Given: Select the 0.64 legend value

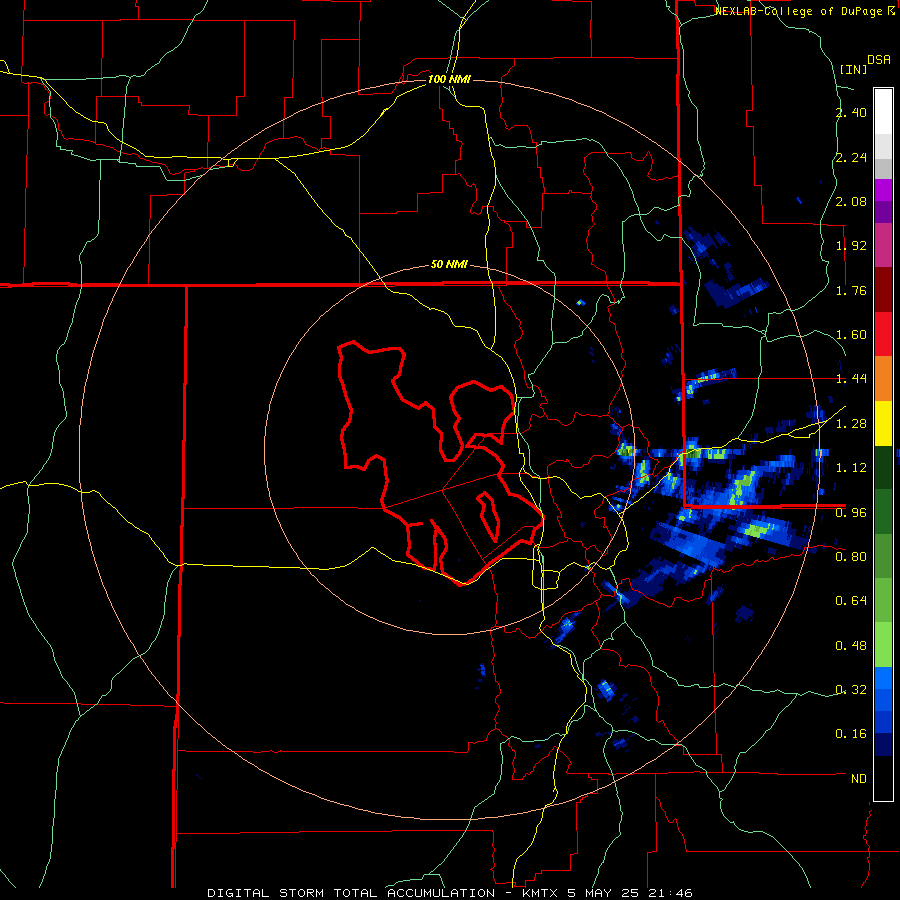Looking at the screenshot, I should (x=851, y=601).
